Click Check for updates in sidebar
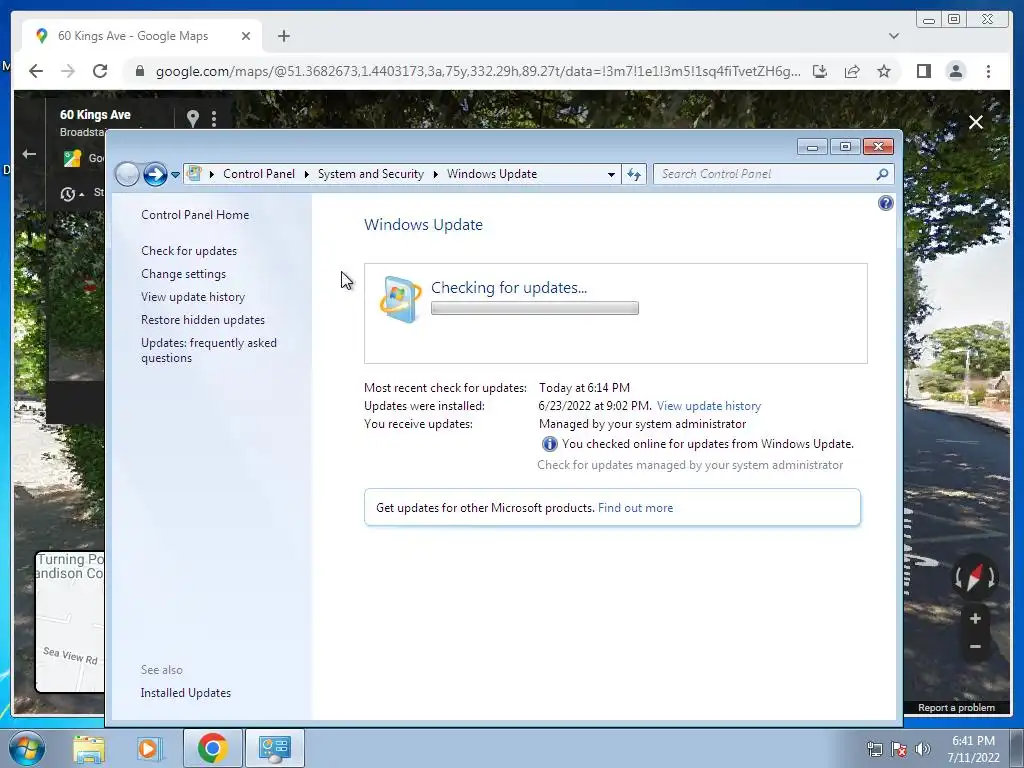1024x768 pixels. pyautogui.click(x=189, y=251)
